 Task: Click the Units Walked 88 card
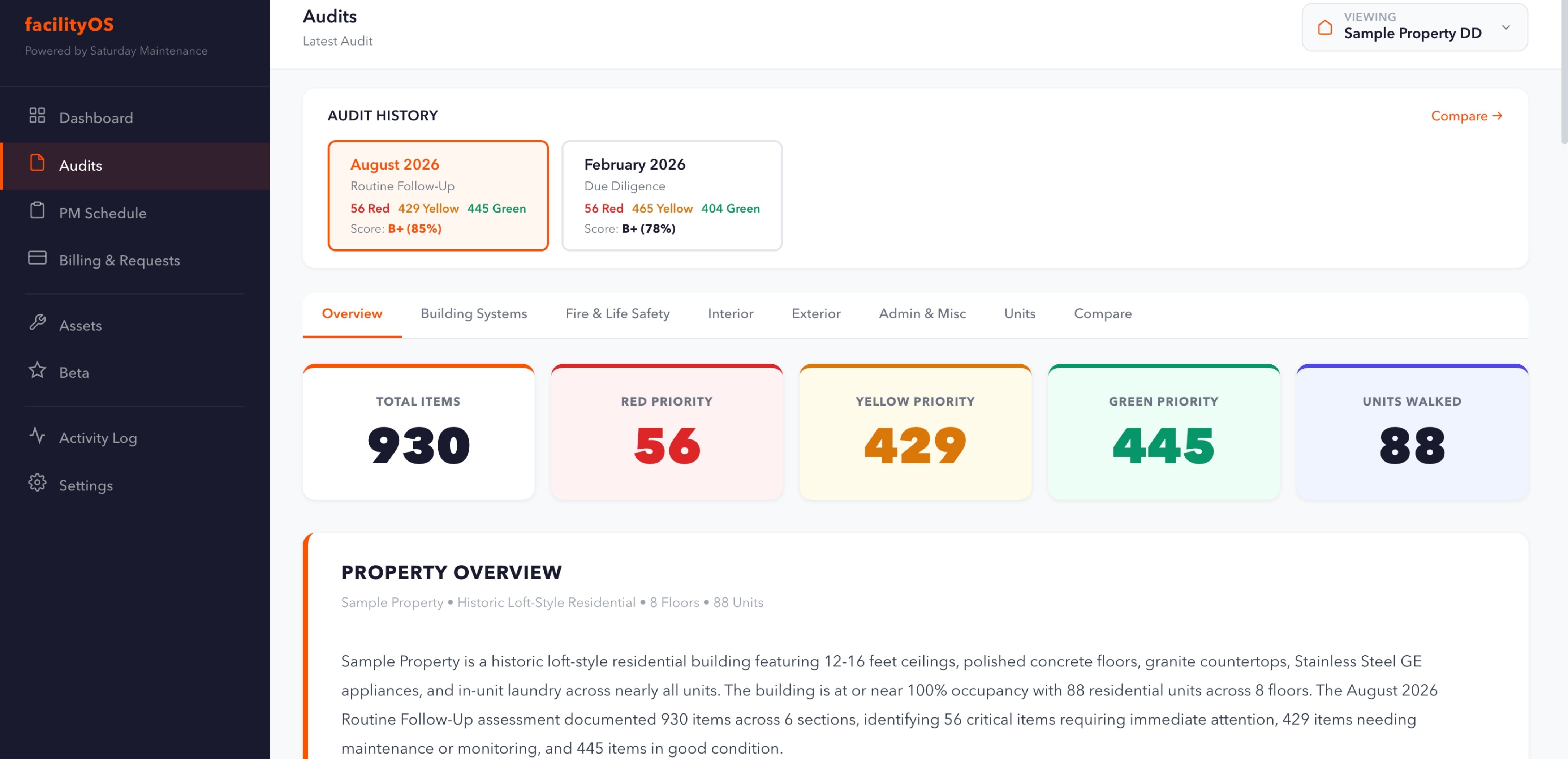pos(1412,432)
